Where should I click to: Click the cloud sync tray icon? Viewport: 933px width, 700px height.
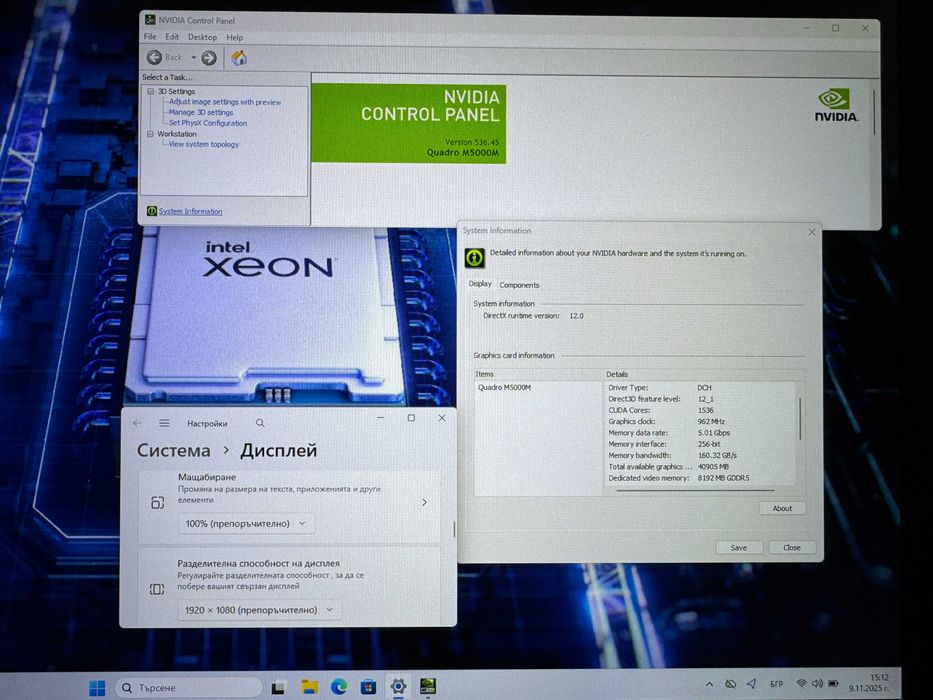coord(730,685)
